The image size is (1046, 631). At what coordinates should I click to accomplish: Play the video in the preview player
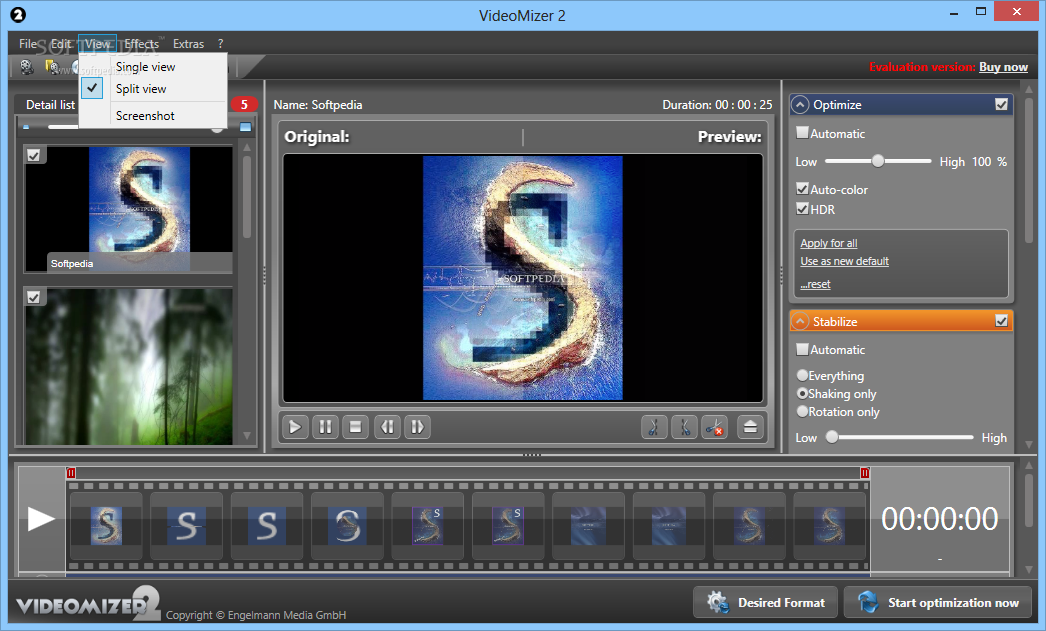coord(295,427)
